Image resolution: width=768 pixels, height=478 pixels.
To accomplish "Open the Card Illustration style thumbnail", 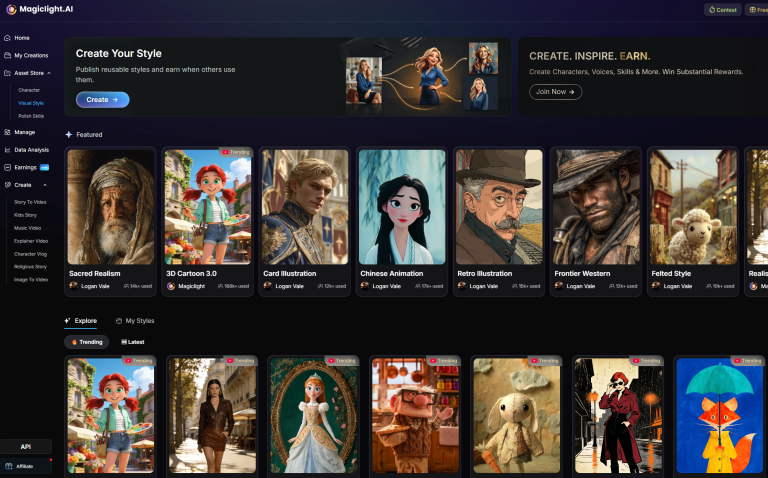I will (305, 207).
